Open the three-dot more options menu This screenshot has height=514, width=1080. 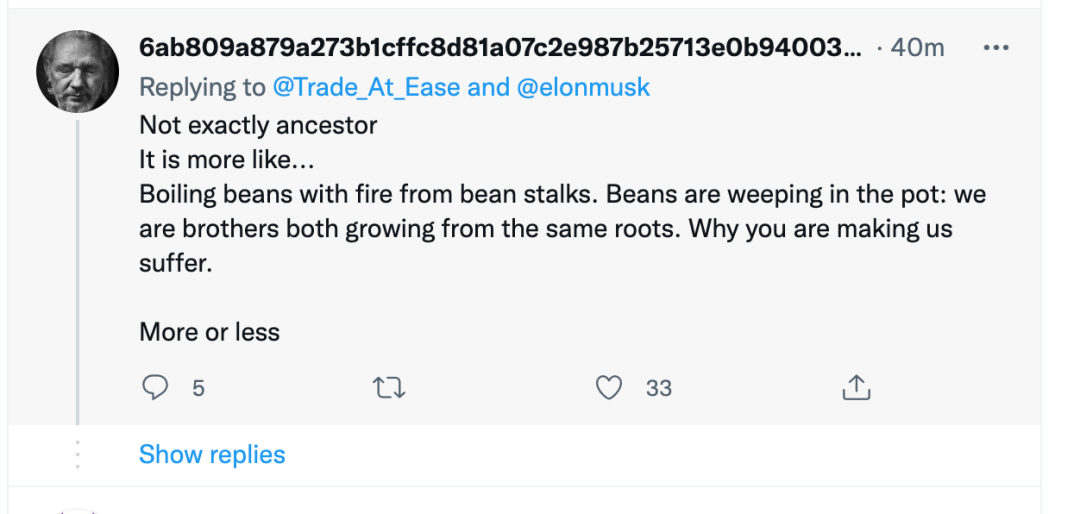(x=996, y=47)
